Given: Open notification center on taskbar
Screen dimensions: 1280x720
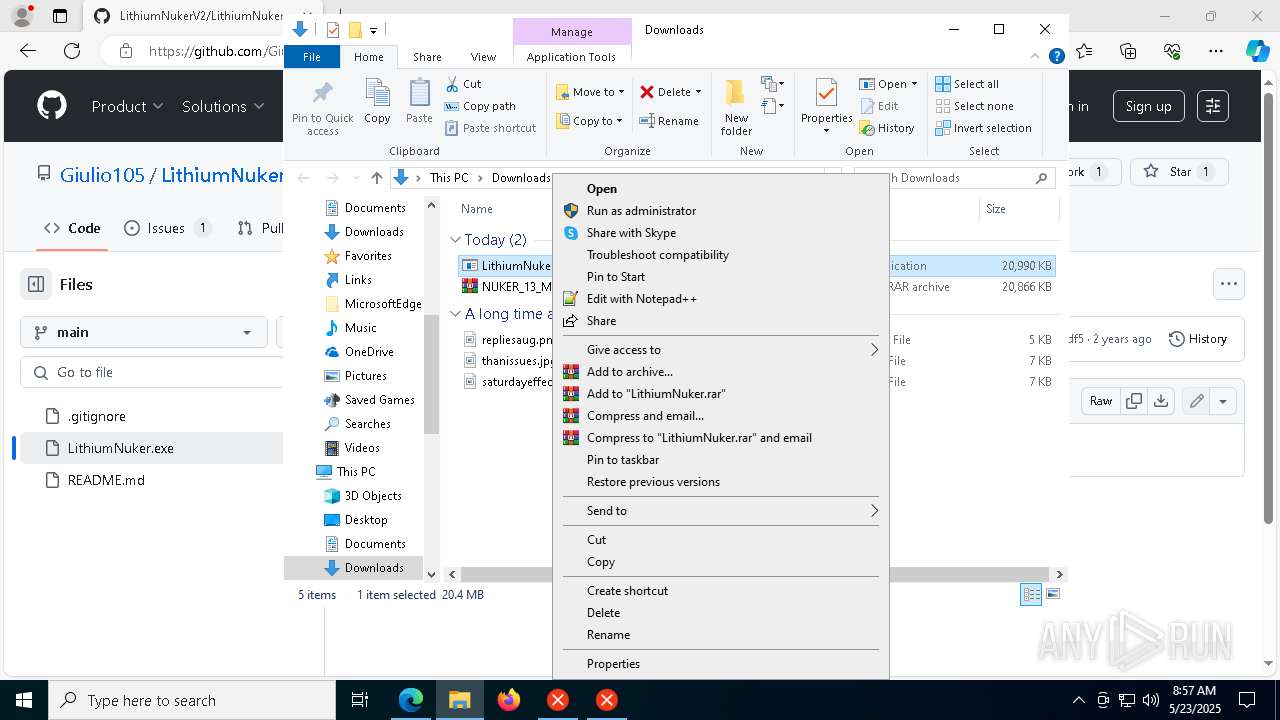Looking at the screenshot, I should [x=1247, y=700].
